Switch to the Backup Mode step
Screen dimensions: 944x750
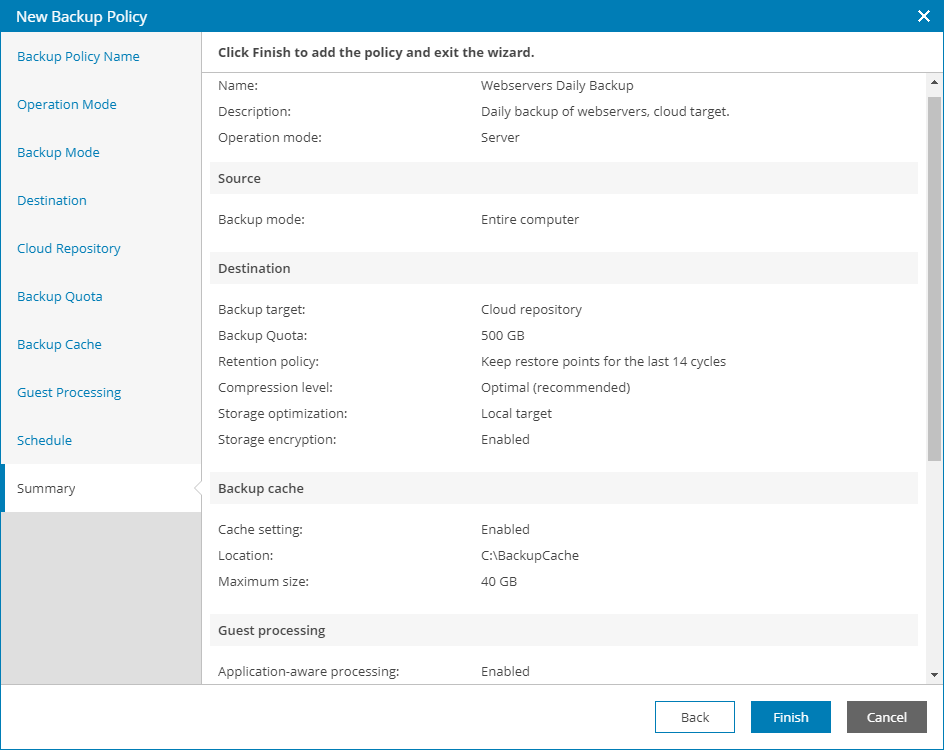[x=58, y=153]
